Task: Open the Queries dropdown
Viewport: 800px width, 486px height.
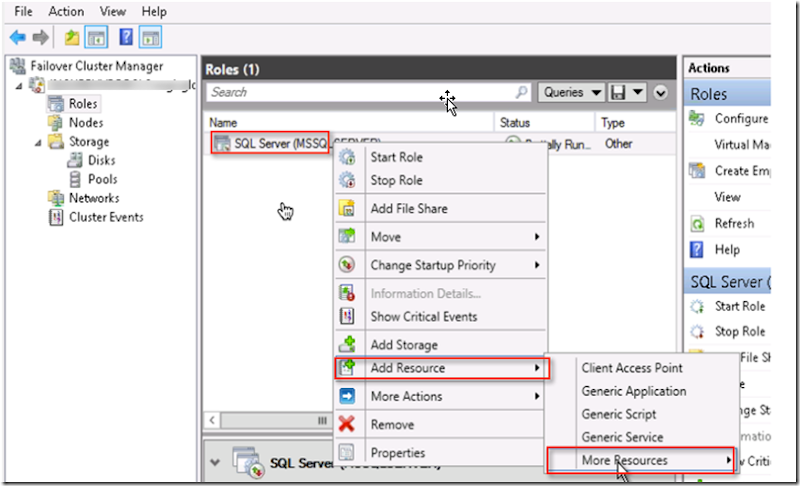Action: coord(571,92)
